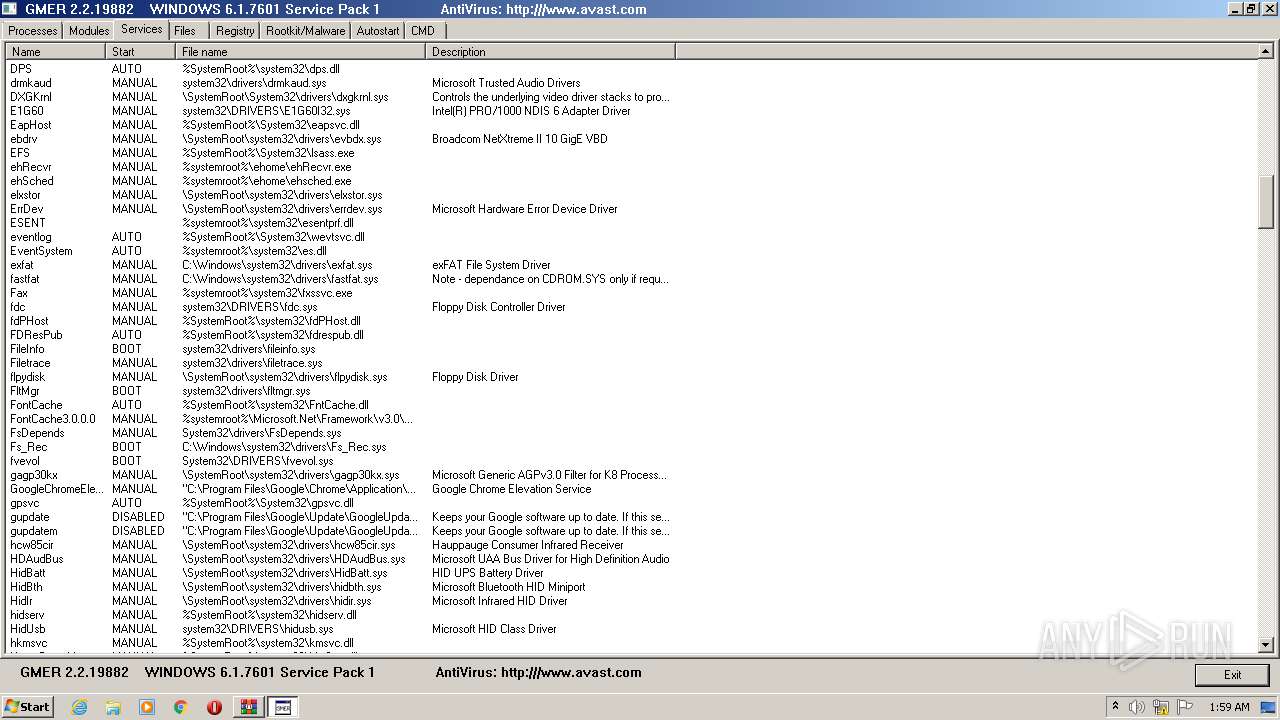Select the Fax service row

pos(340,293)
